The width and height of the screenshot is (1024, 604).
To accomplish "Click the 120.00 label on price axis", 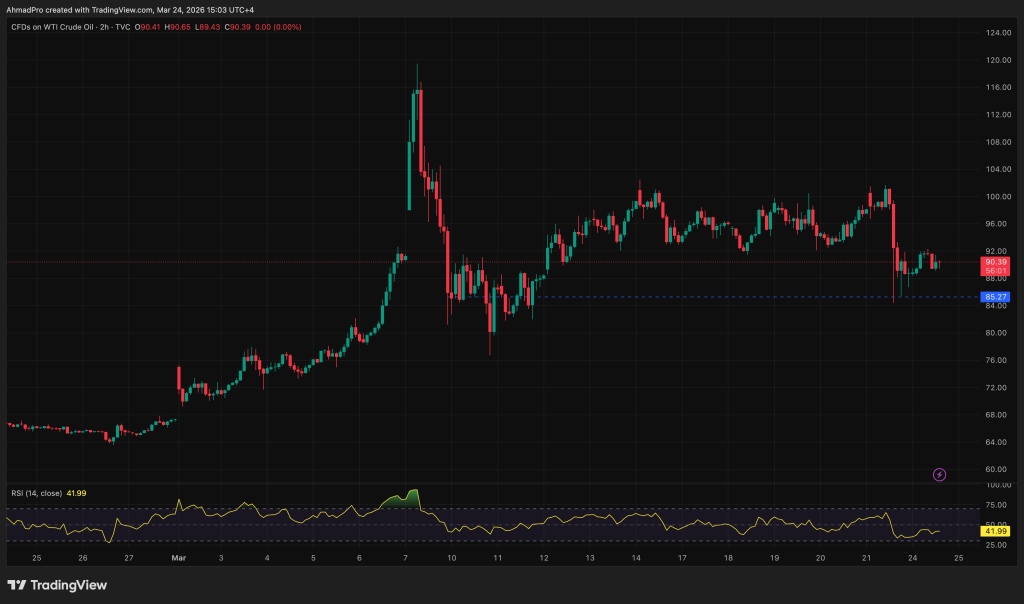I will 997,60.
